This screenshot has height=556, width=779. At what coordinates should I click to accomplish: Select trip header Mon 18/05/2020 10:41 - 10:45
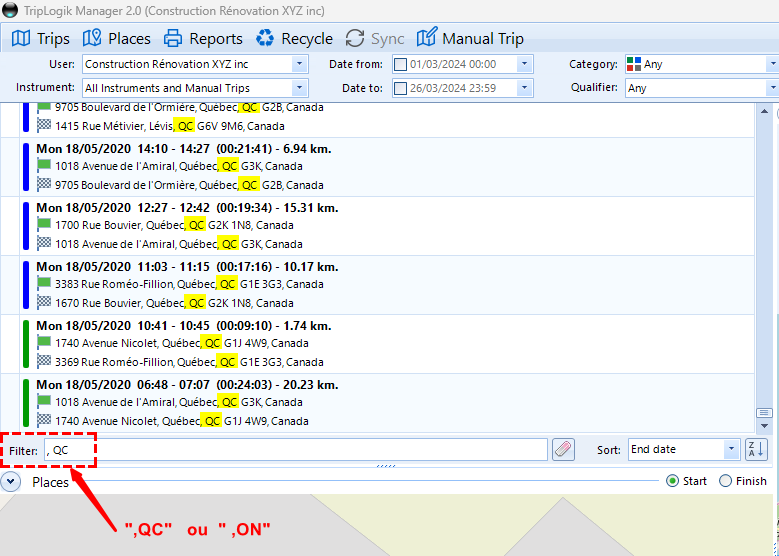tap(184, 326)
